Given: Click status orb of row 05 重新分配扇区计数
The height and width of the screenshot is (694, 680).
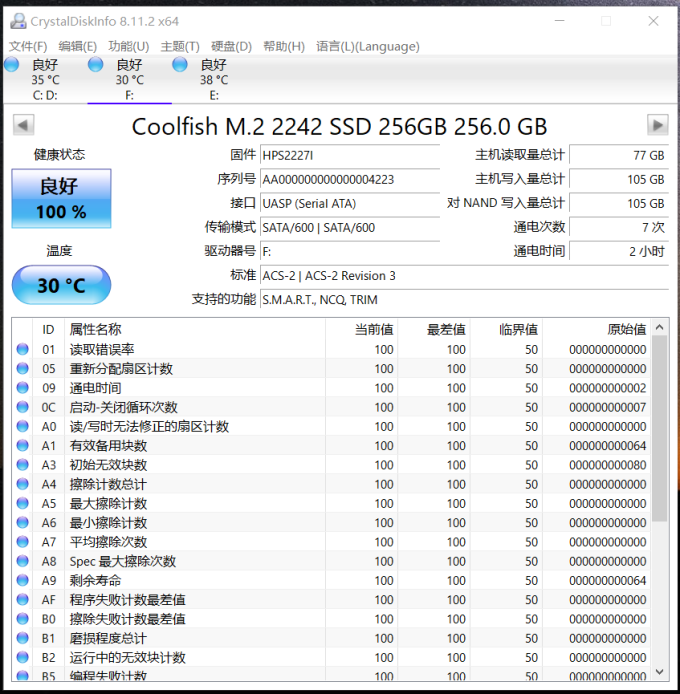Looking at the screenshot, I should [x=23, y=368].
